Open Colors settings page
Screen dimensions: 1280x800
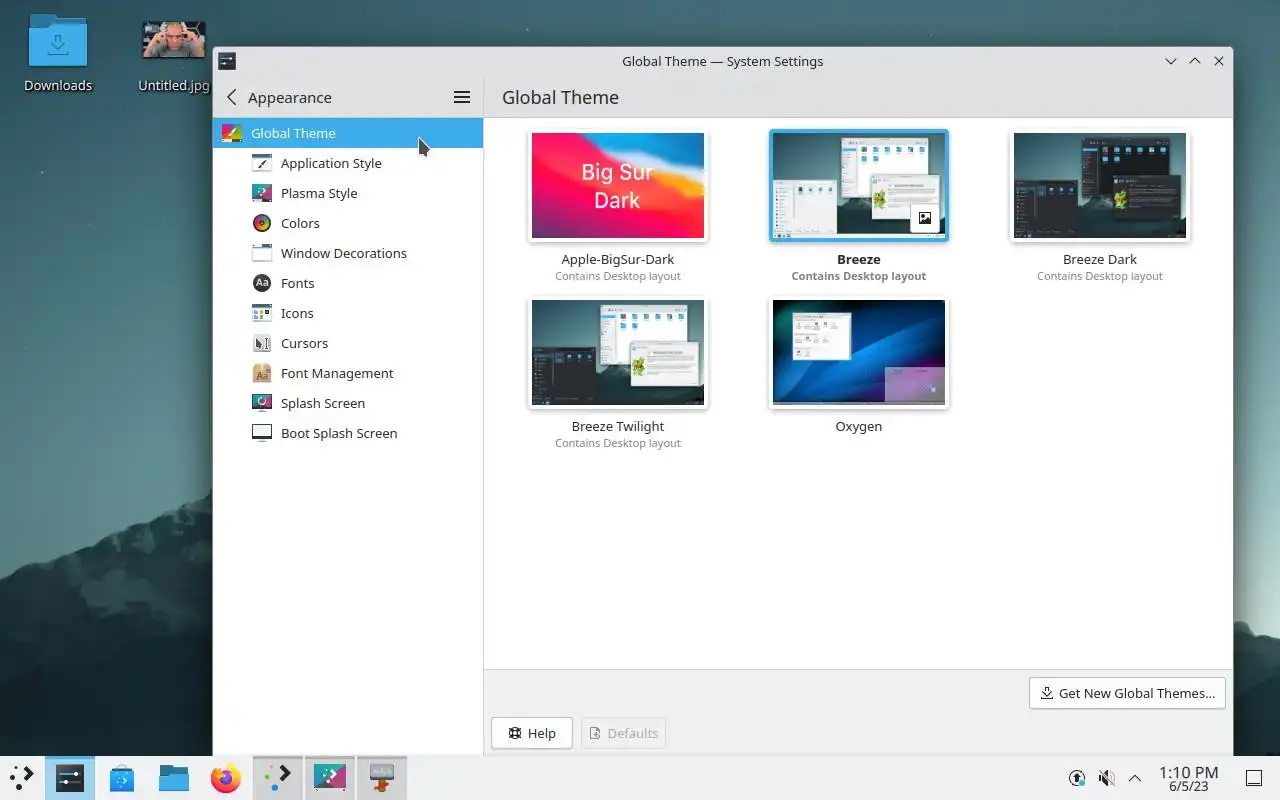click(x=348, y=223)
